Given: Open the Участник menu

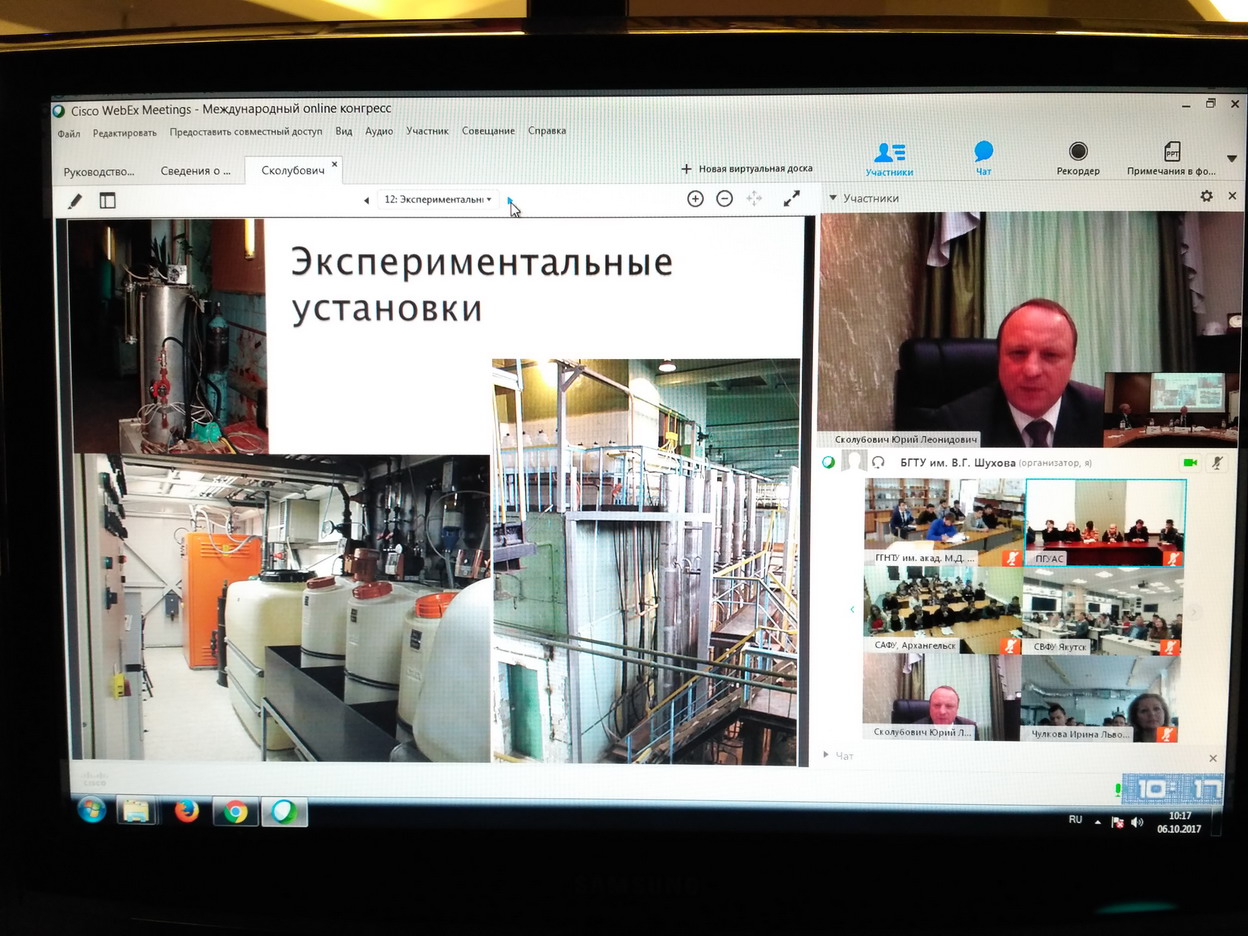Looking at the screenshot, I should click(427, 131).
